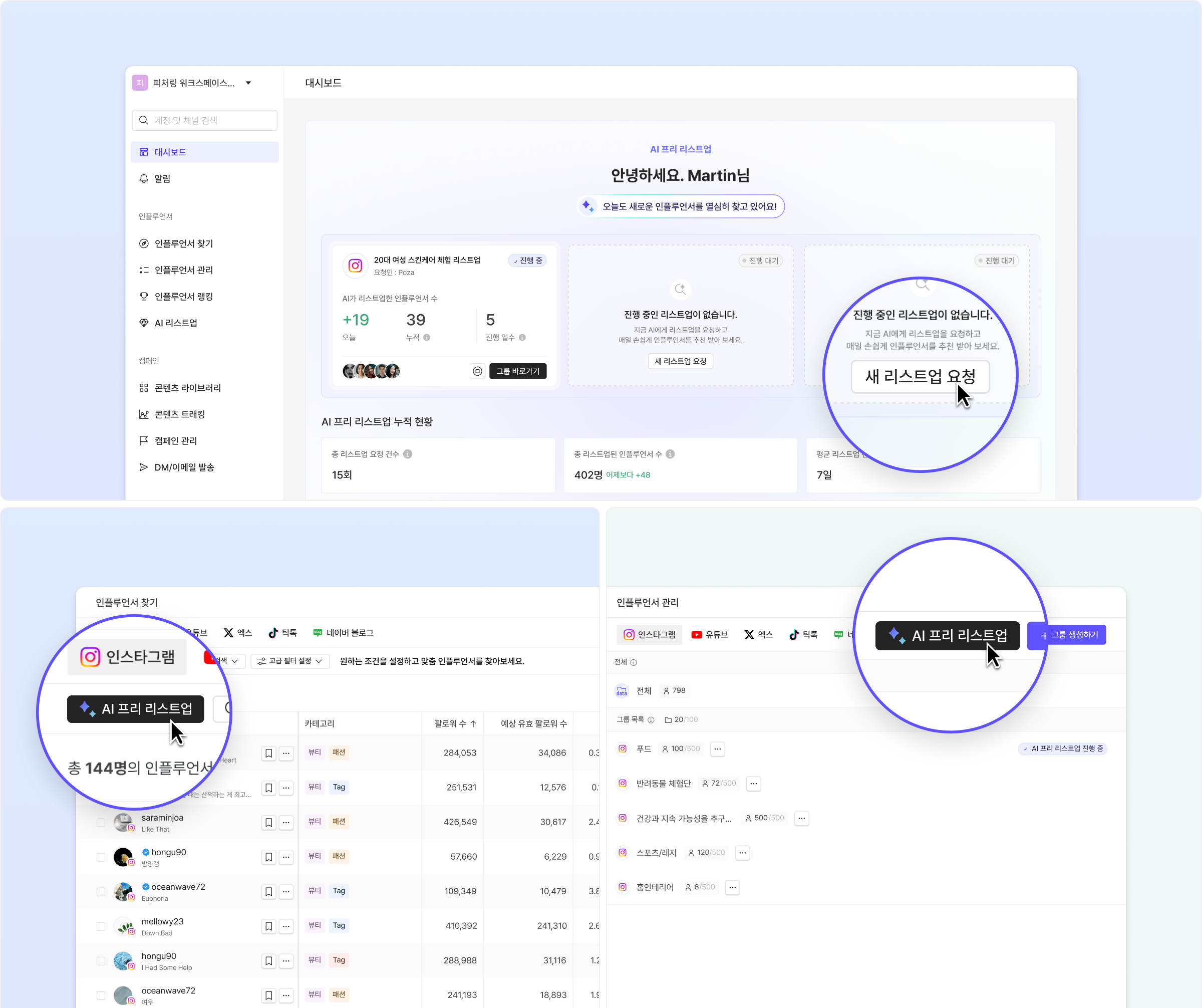Viewport: 1202px width, 1008px height.
Task: Select 유튜브 tab in 인플루언서 관리
Action: [x=710, y=635]
